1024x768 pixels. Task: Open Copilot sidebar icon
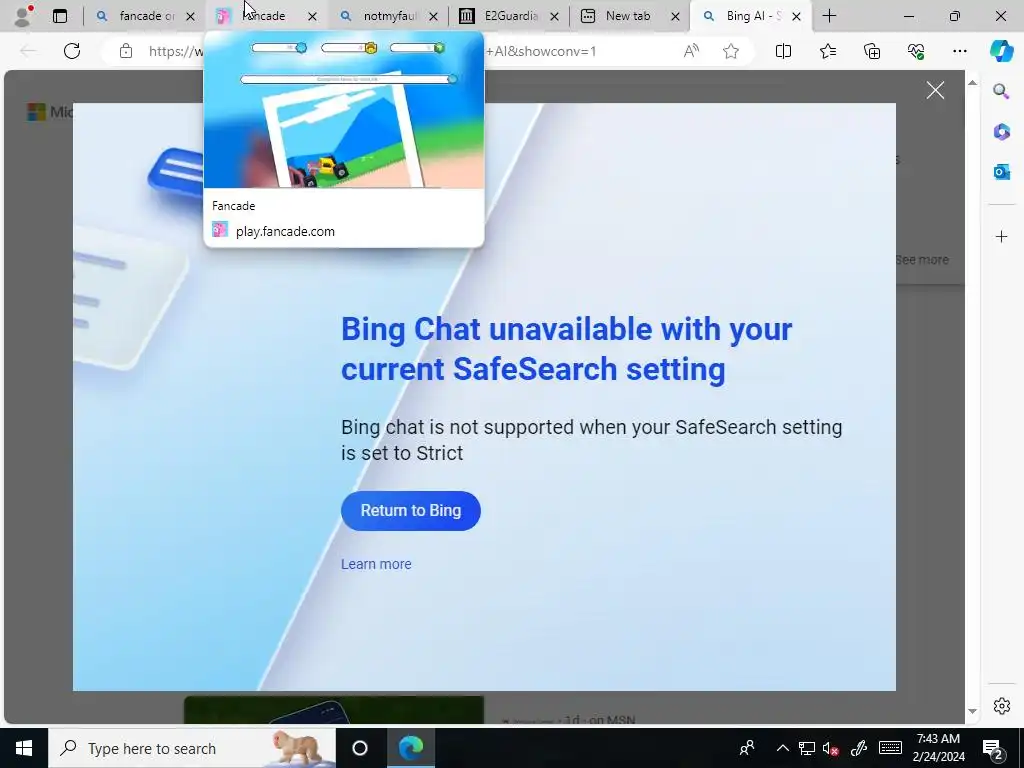point(1001,51)
